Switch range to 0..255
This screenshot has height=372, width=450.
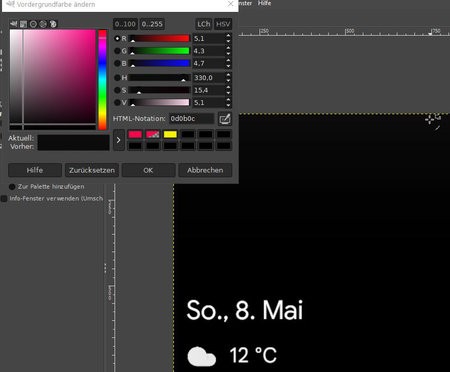152,24
